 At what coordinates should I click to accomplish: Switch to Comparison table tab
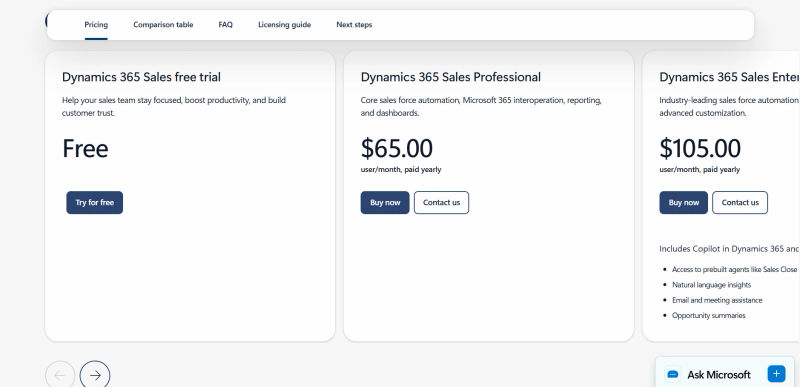[163, 24]
